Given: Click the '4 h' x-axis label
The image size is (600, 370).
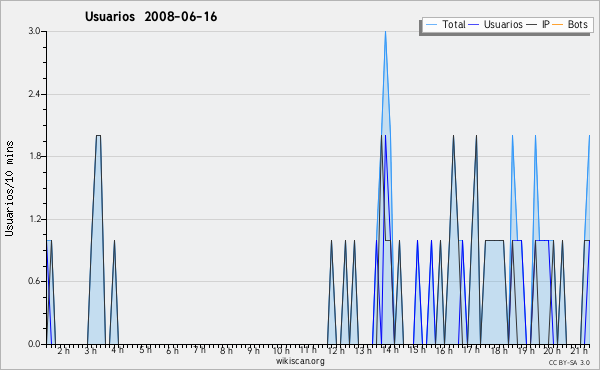Looking at the screenshot, I should tap(117, 350).
